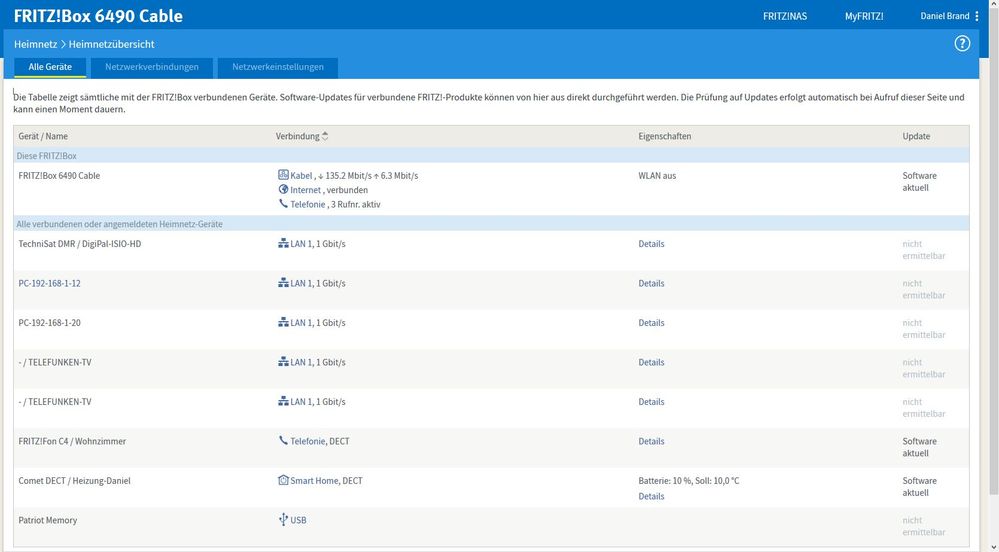Screen dimensions: 999x552
Task: Open FRITZ!NAS from header
Action: coord(785,16)
